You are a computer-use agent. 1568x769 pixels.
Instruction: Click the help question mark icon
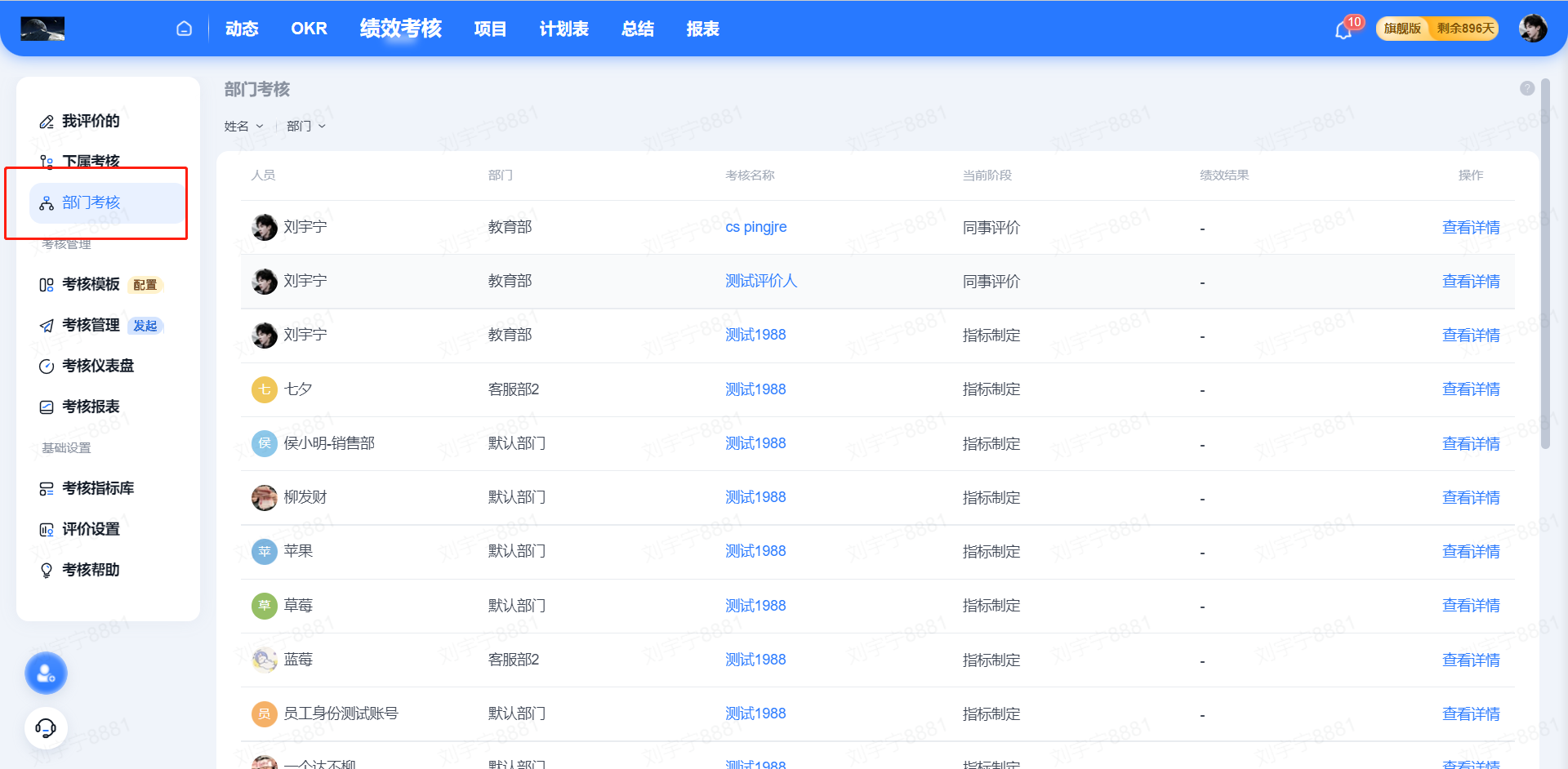pyautogui.click(x=1527, y=88)
